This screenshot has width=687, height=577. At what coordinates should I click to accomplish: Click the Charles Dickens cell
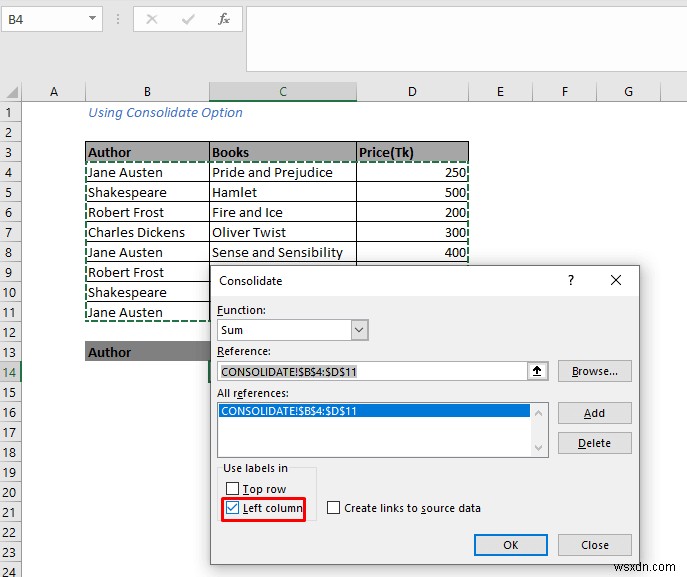(x=147, y=232)
